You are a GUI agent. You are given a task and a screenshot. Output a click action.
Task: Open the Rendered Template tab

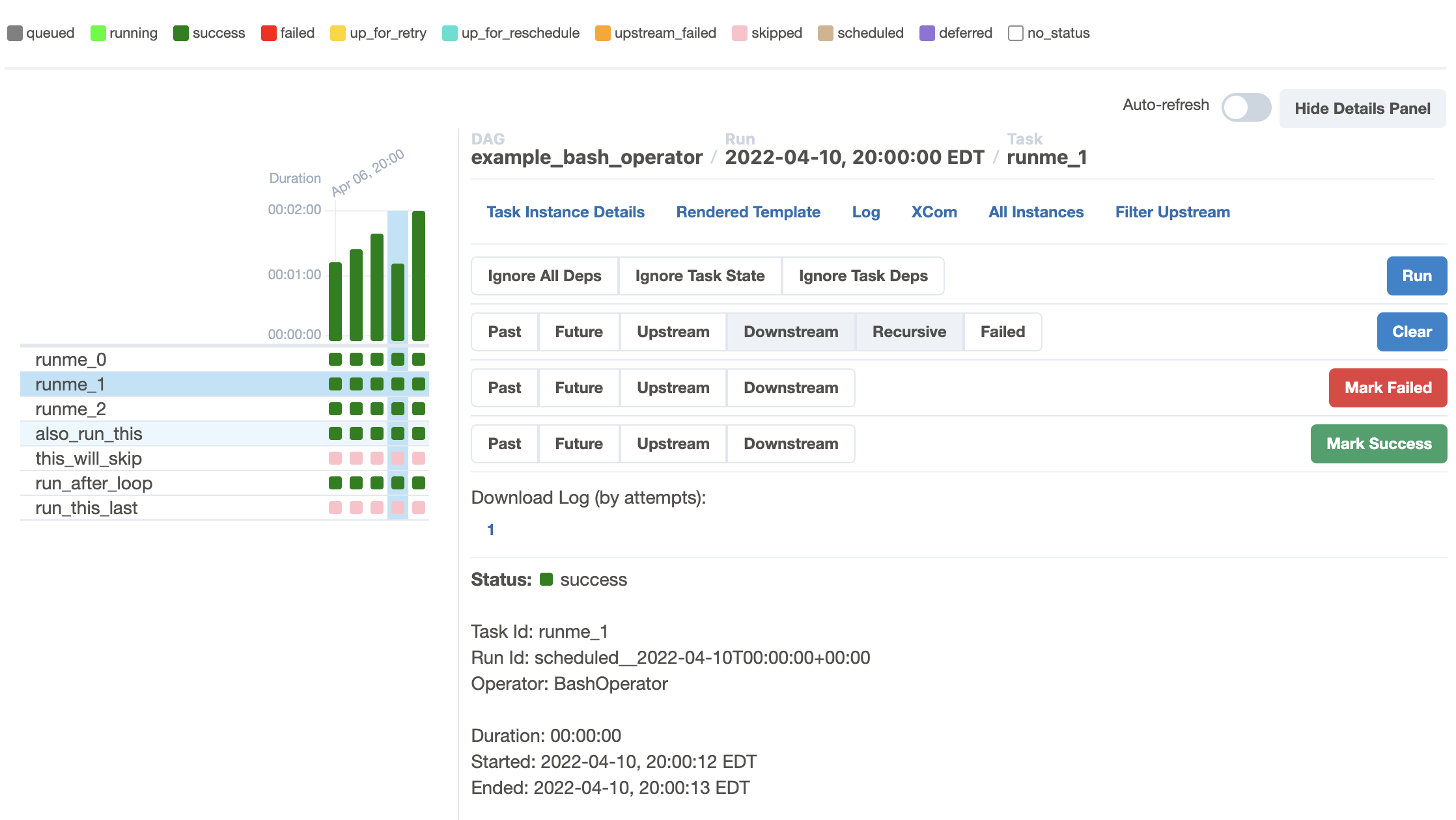point(748,212)
